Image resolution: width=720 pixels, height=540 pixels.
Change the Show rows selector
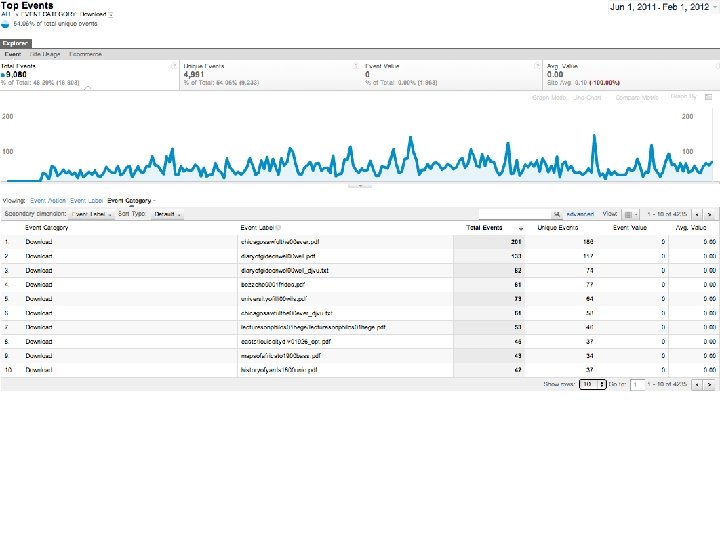click(x=593, y=384)
